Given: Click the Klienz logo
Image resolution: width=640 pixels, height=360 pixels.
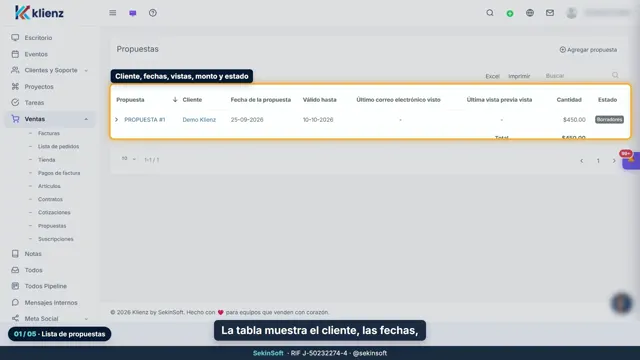Looking at the screenshot, I should click(x=39, y=13).
